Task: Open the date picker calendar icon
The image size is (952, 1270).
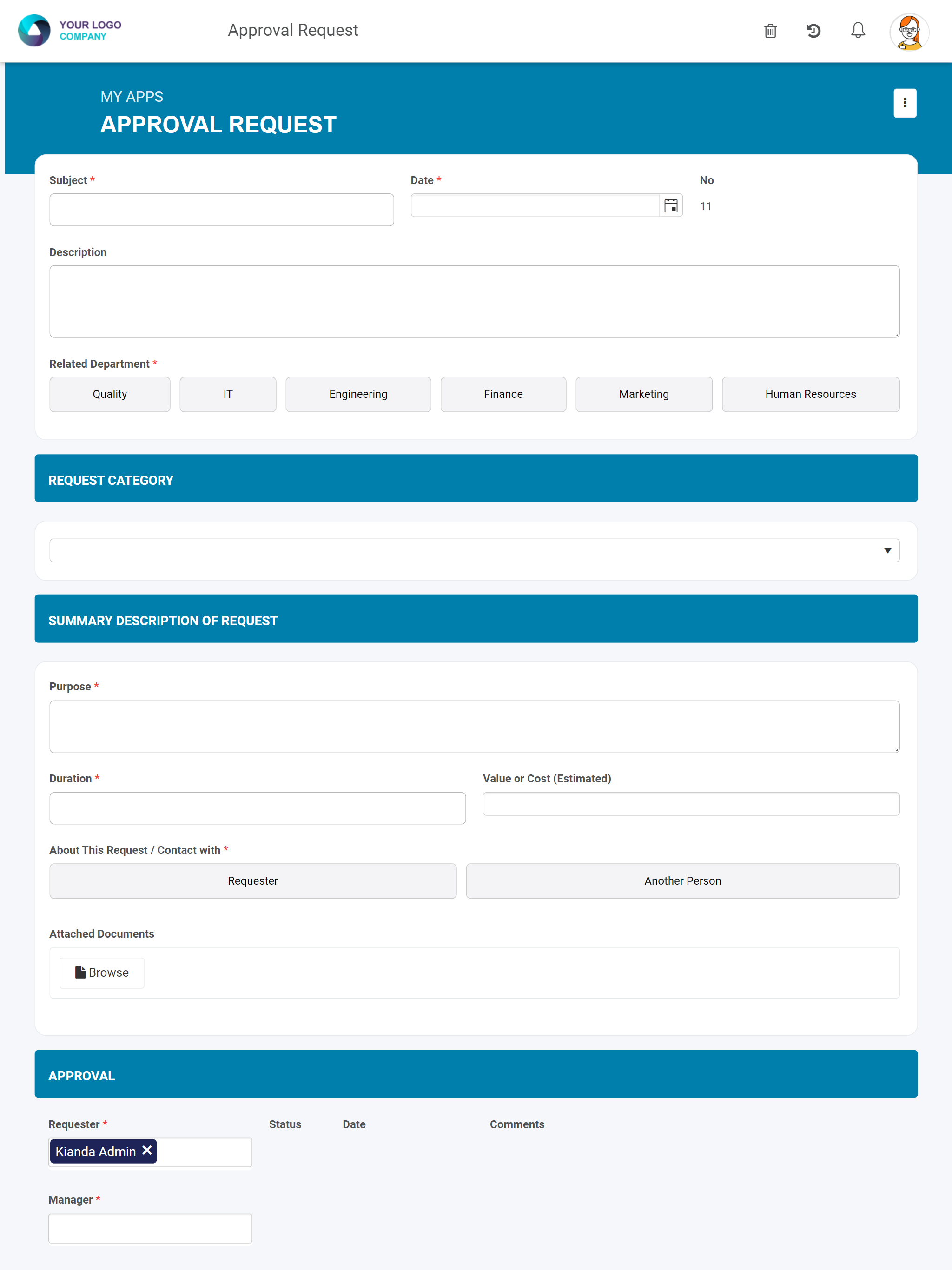Action: coord(670,205)
